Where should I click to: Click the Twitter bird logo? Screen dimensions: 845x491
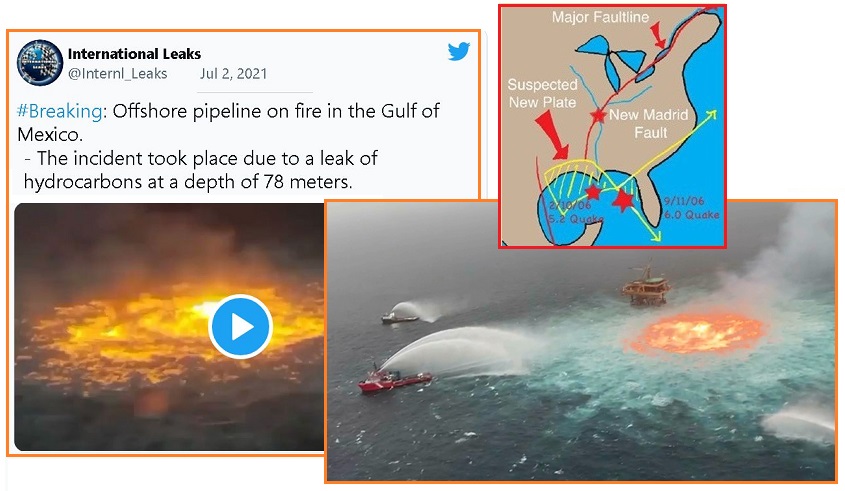pyautogui.click(x=459, y=51)
